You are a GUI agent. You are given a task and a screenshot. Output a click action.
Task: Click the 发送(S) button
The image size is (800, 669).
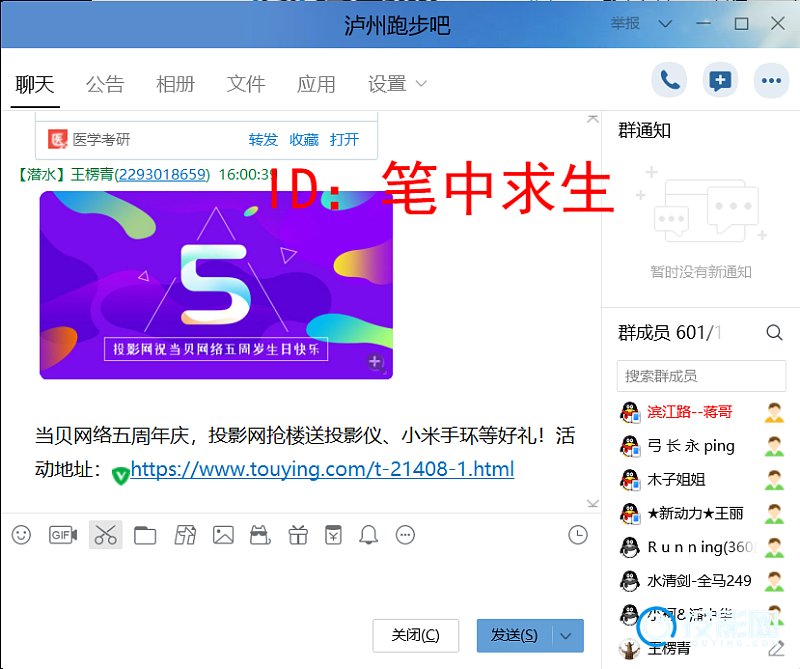(514, 636)
